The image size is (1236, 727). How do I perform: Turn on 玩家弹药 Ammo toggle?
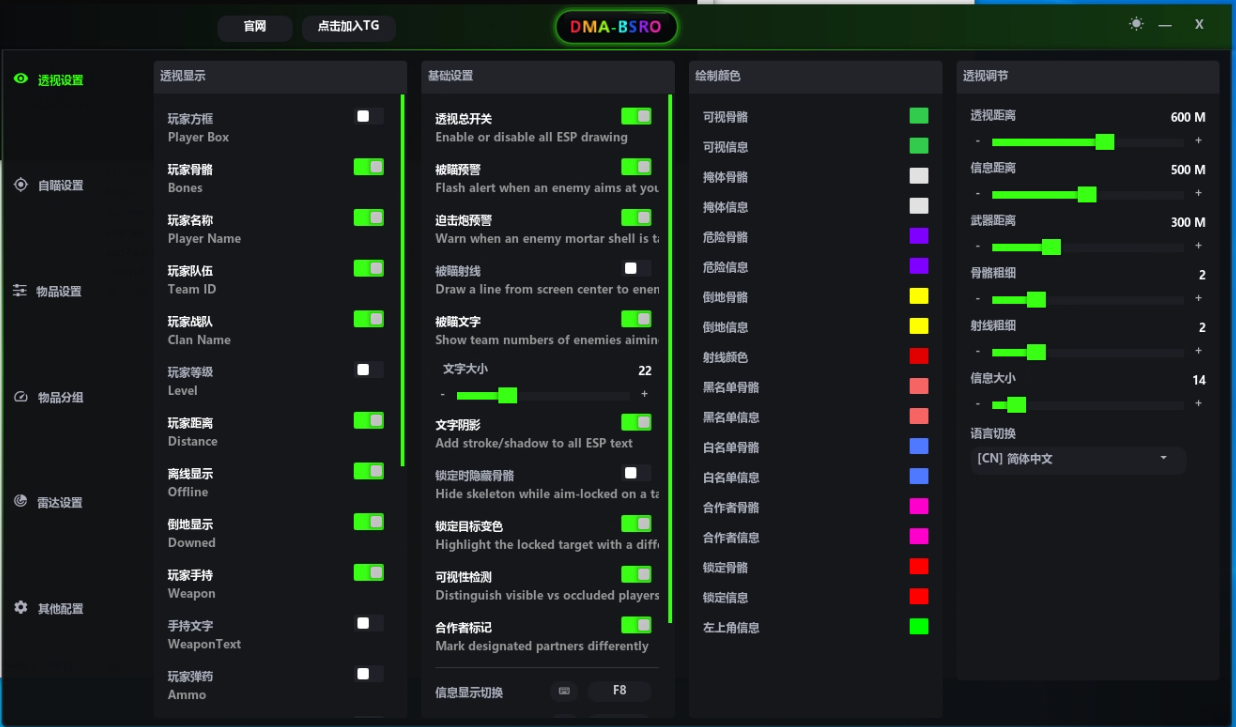point(369,674)
